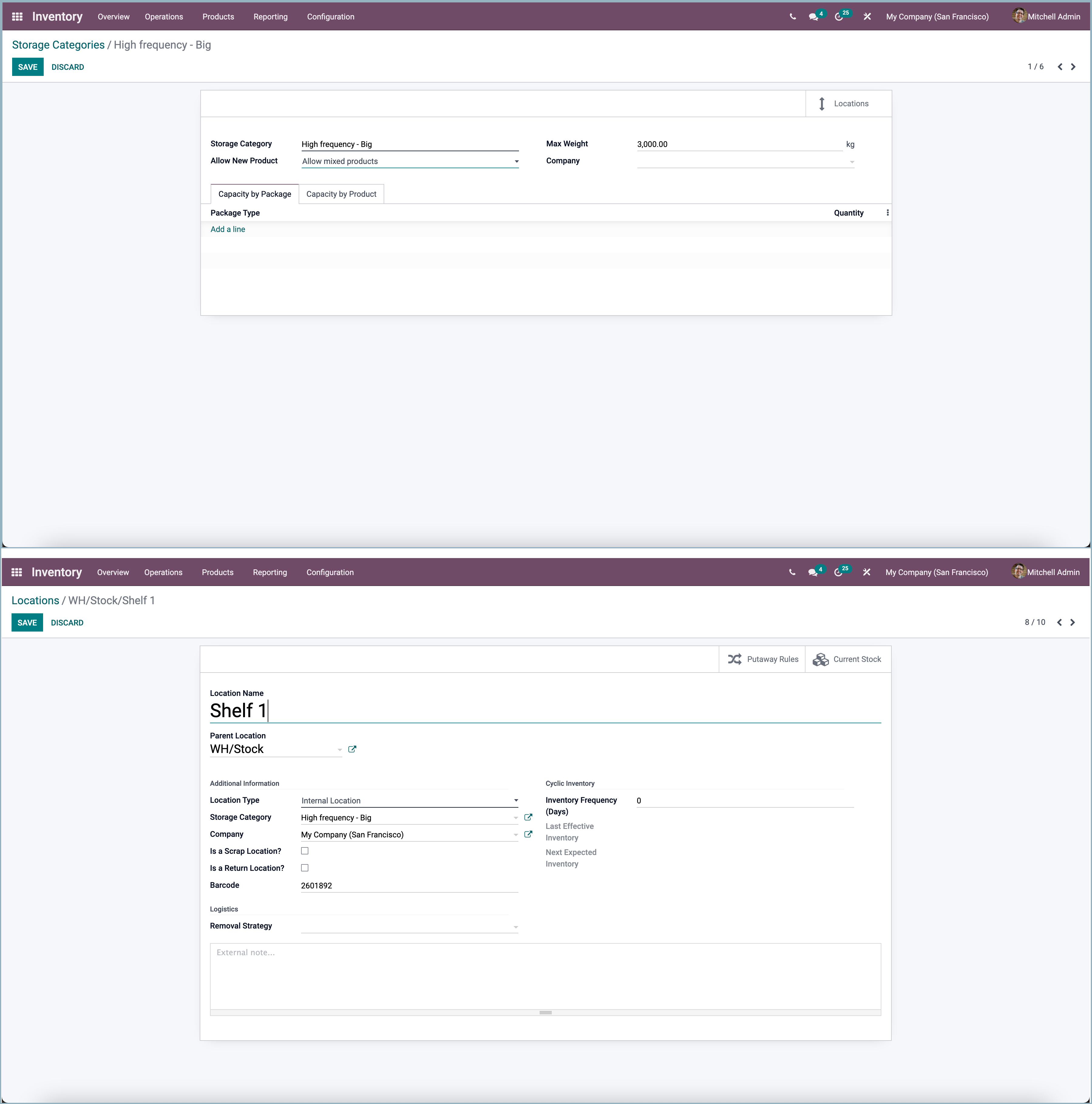Screen dimensions: 1092x1104
Task: Open the Current Stock smart button
Action: click(x=848, y=659)
